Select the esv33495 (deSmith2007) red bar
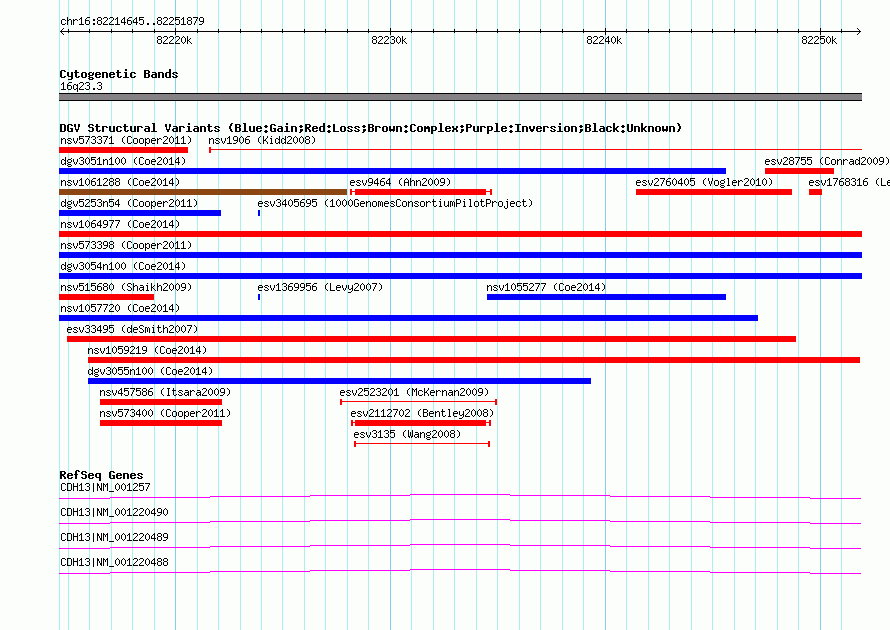The width and height of the screenshot is (890, 630). point(431,339)
